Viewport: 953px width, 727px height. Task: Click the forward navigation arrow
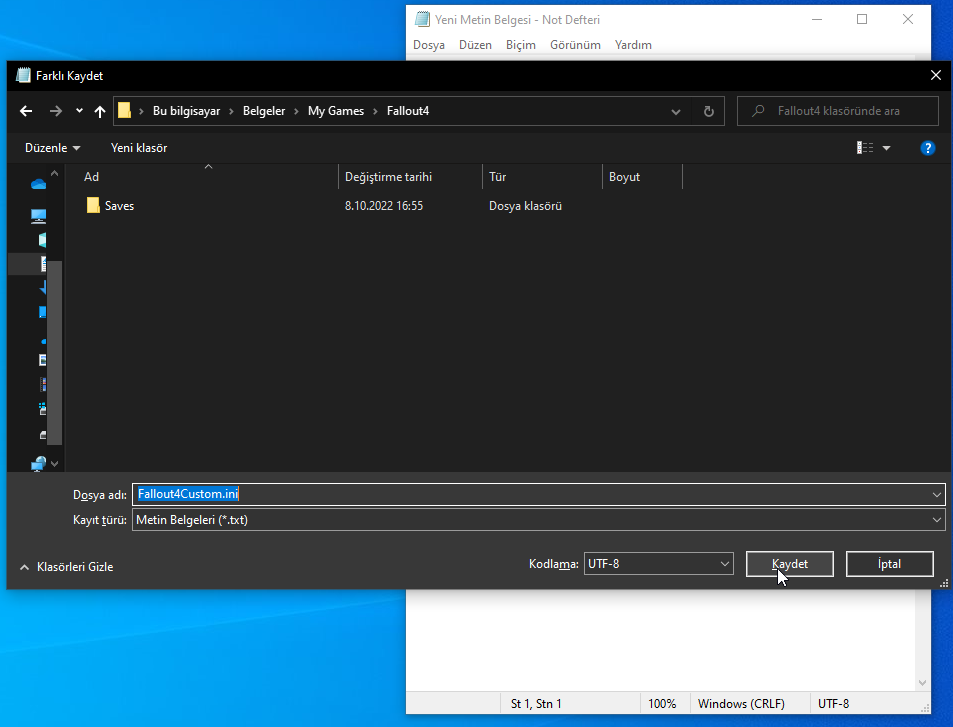click(55, 111)
